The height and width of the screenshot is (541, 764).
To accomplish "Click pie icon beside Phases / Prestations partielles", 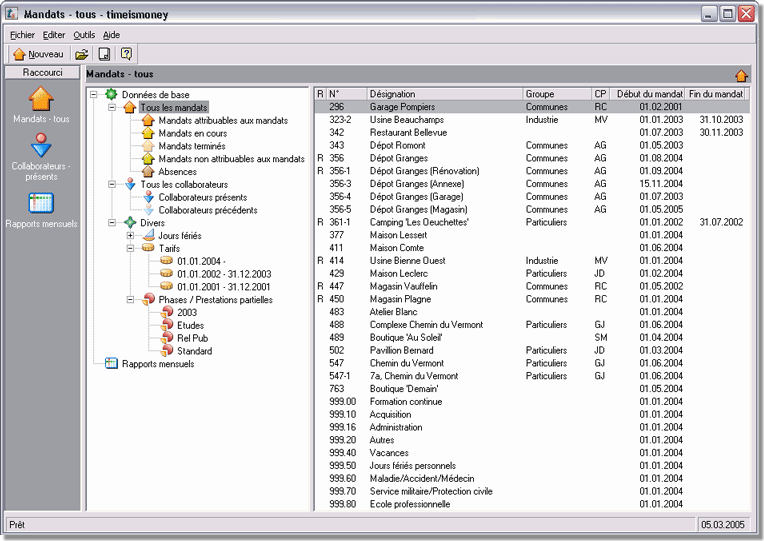I will [x=149, y=299].
